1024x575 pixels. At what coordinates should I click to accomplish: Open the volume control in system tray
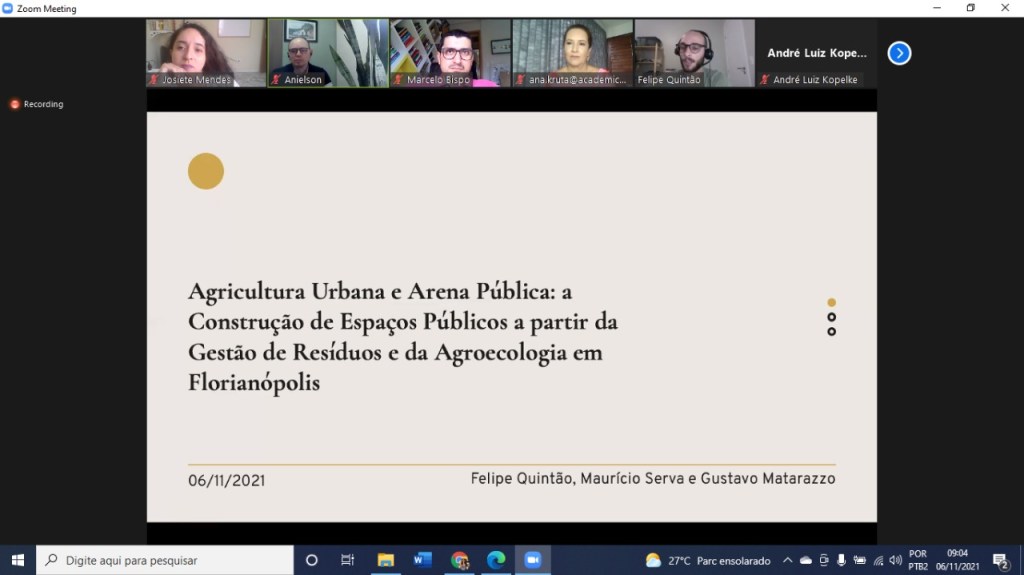[895, 560]
